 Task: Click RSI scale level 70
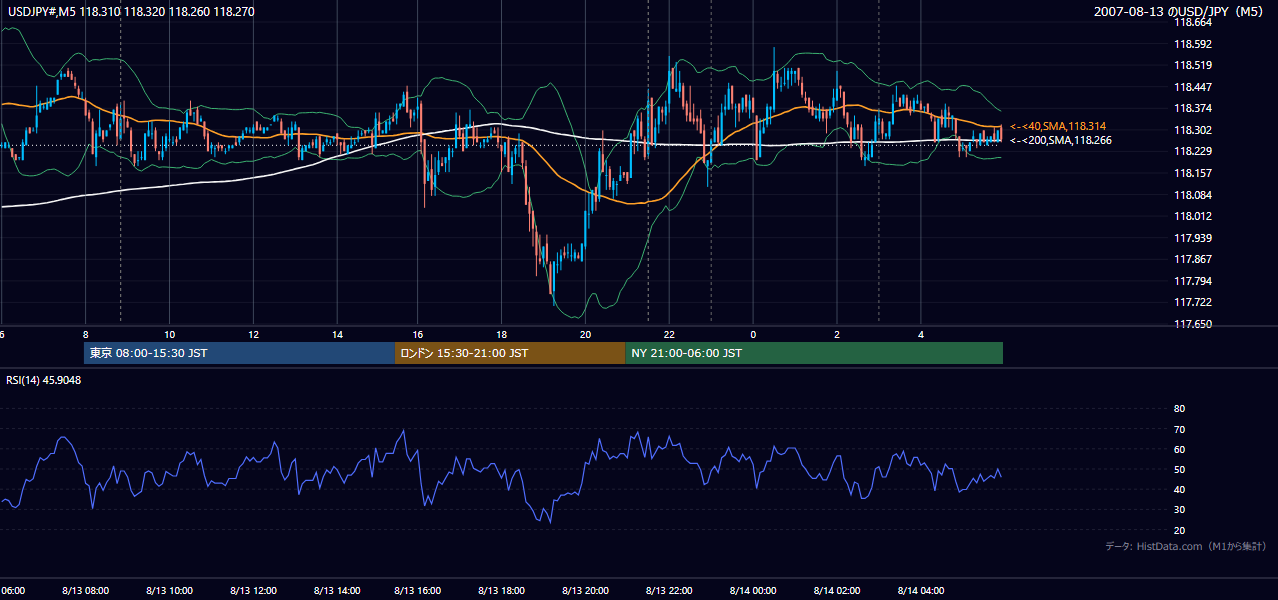pos(1179,429)
